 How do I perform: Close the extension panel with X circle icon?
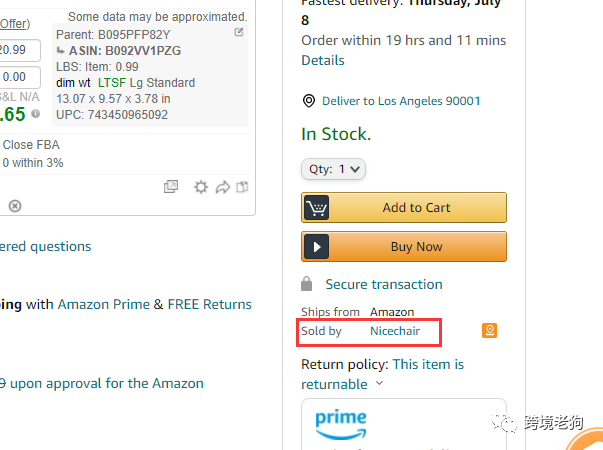[x=15, y=206]
